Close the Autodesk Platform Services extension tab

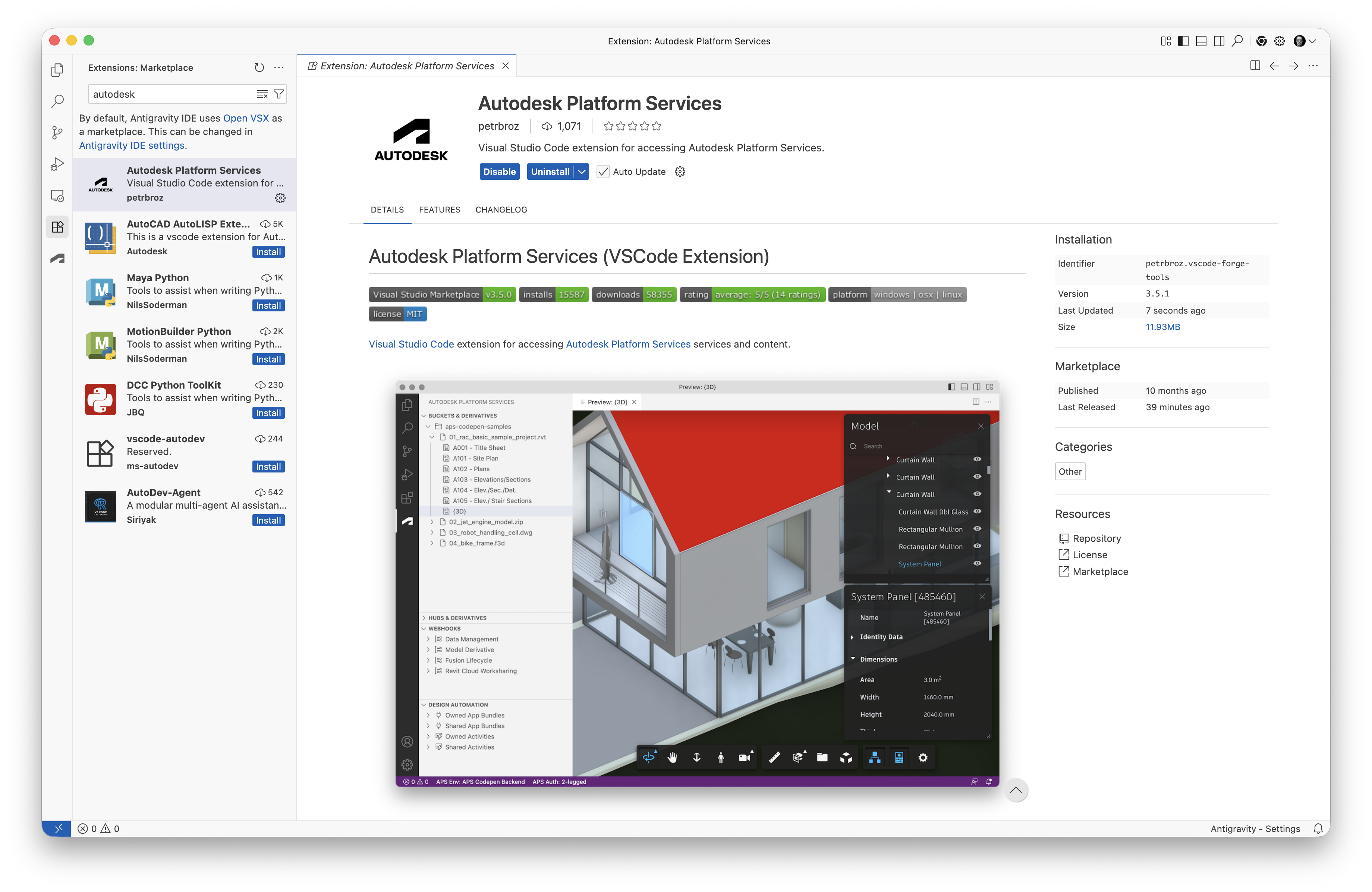pyautogui.click(x=506, y=66)
